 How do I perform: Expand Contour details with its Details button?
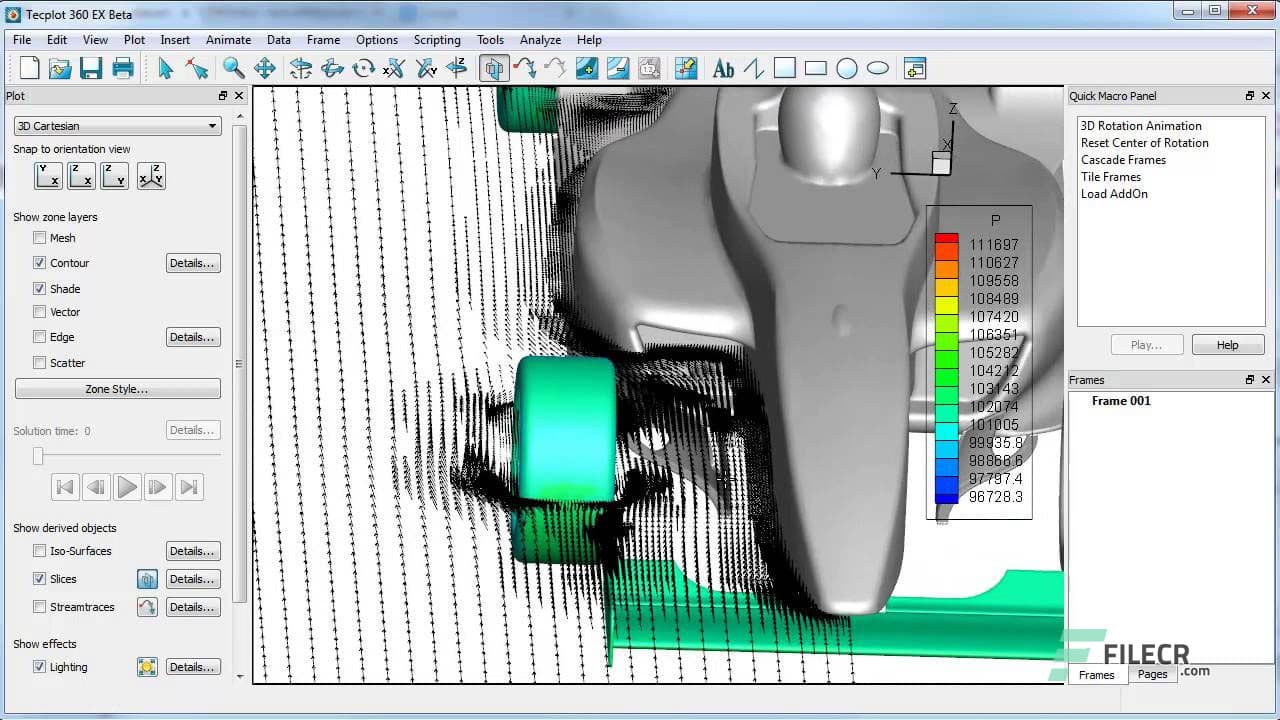click(192, 263)
